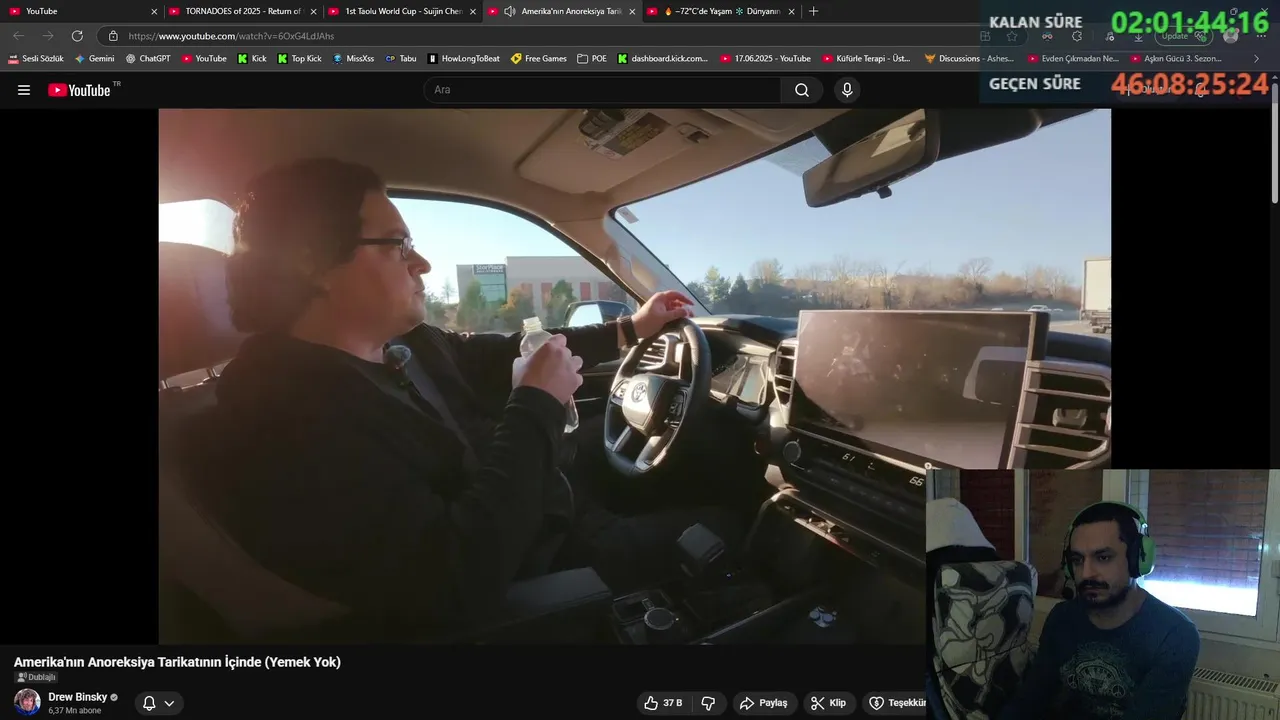Open the ChatGPT bookmark
This screenshot has width=1280, height=720.
click(148, 58)
